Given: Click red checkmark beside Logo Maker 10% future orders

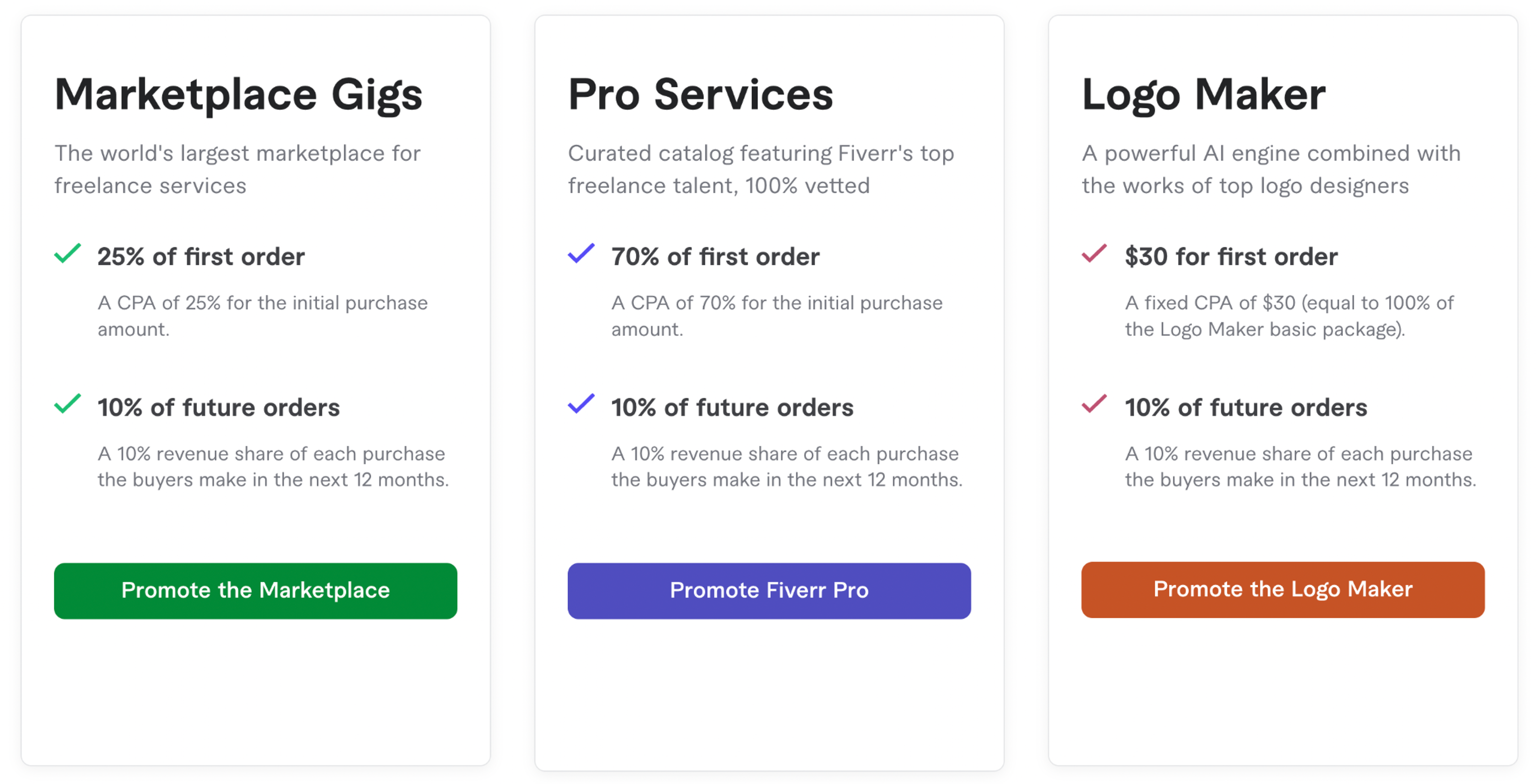Looking at the screenshot, I should point(1094,404).
